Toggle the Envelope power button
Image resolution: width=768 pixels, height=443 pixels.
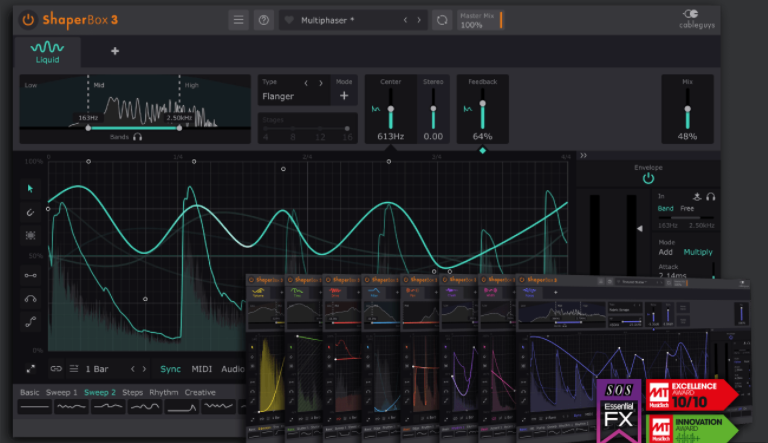tap(648, 179)
